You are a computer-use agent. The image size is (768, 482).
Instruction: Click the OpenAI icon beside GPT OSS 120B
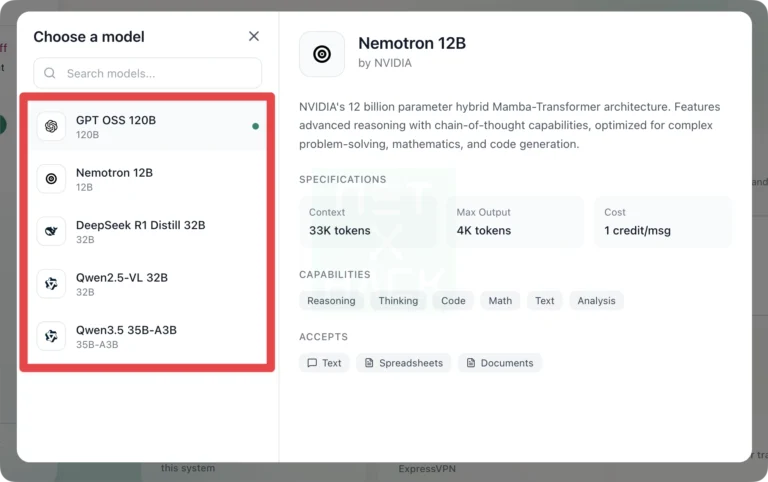click(51, 126)
